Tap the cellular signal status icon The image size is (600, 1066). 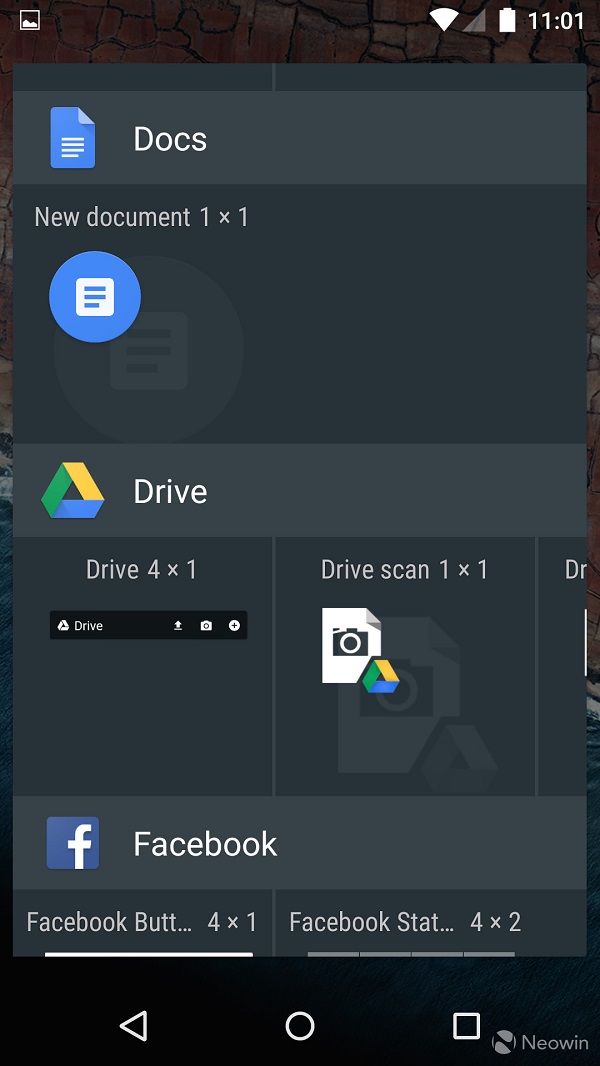474,20
